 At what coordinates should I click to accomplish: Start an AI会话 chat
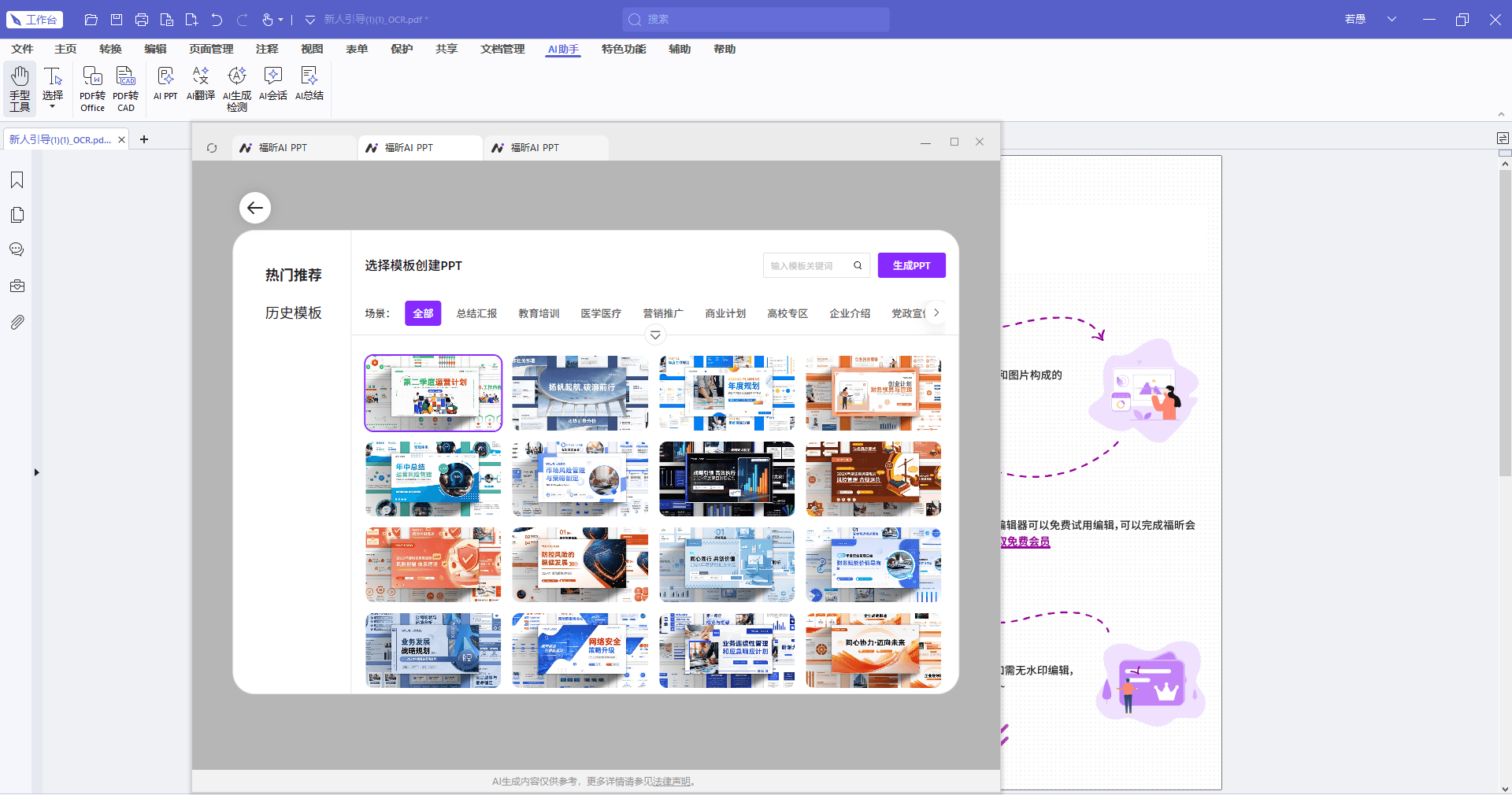pyautogui.click(x=273, y=83)
